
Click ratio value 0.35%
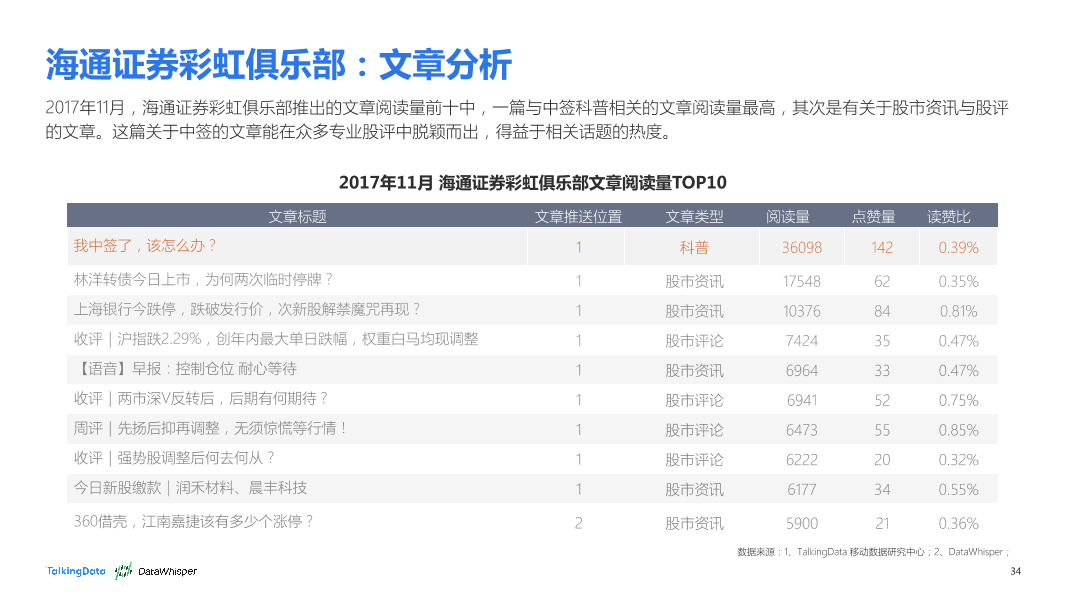coord(958,281)
